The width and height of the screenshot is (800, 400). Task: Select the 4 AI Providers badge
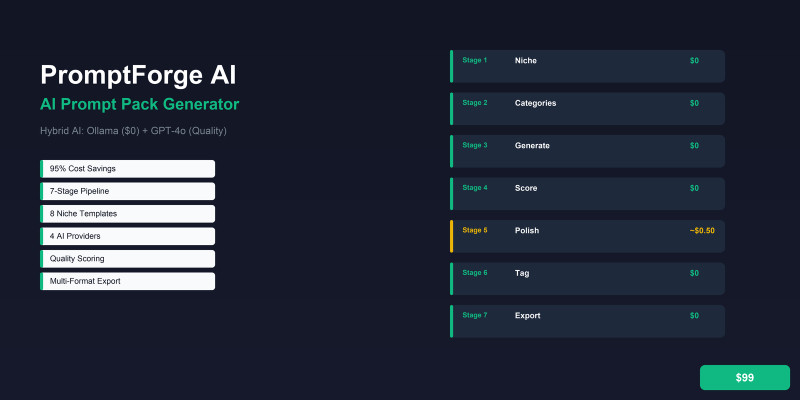[127, 236]
